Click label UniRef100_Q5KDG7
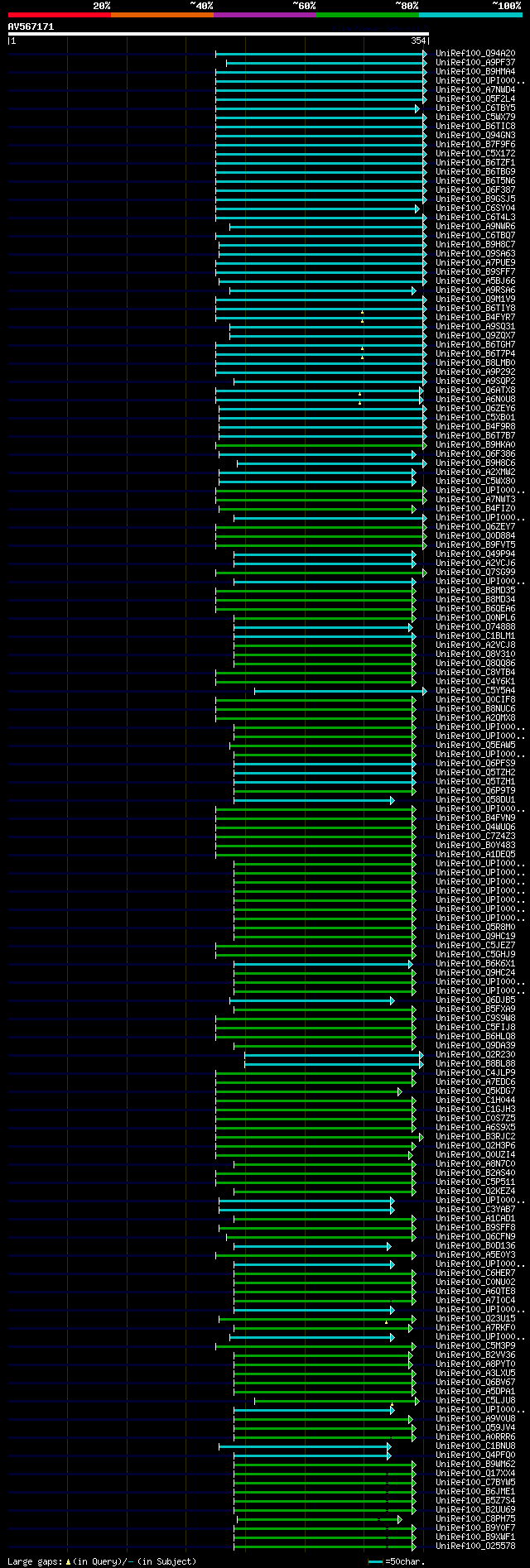Screen dimensions: 530x1568 point(475,1091)
